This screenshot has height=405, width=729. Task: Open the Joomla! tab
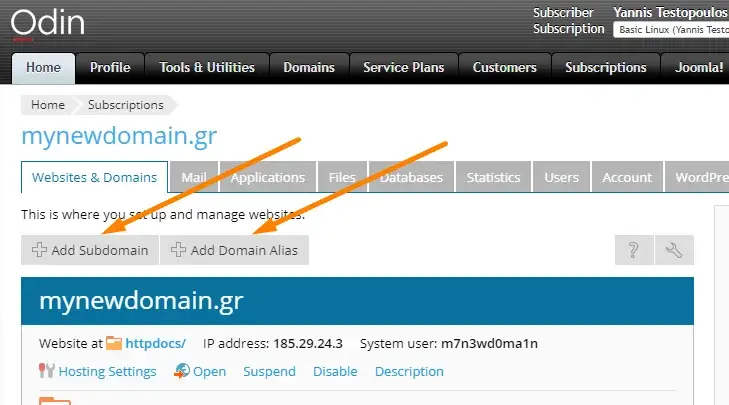coord(695,68)
